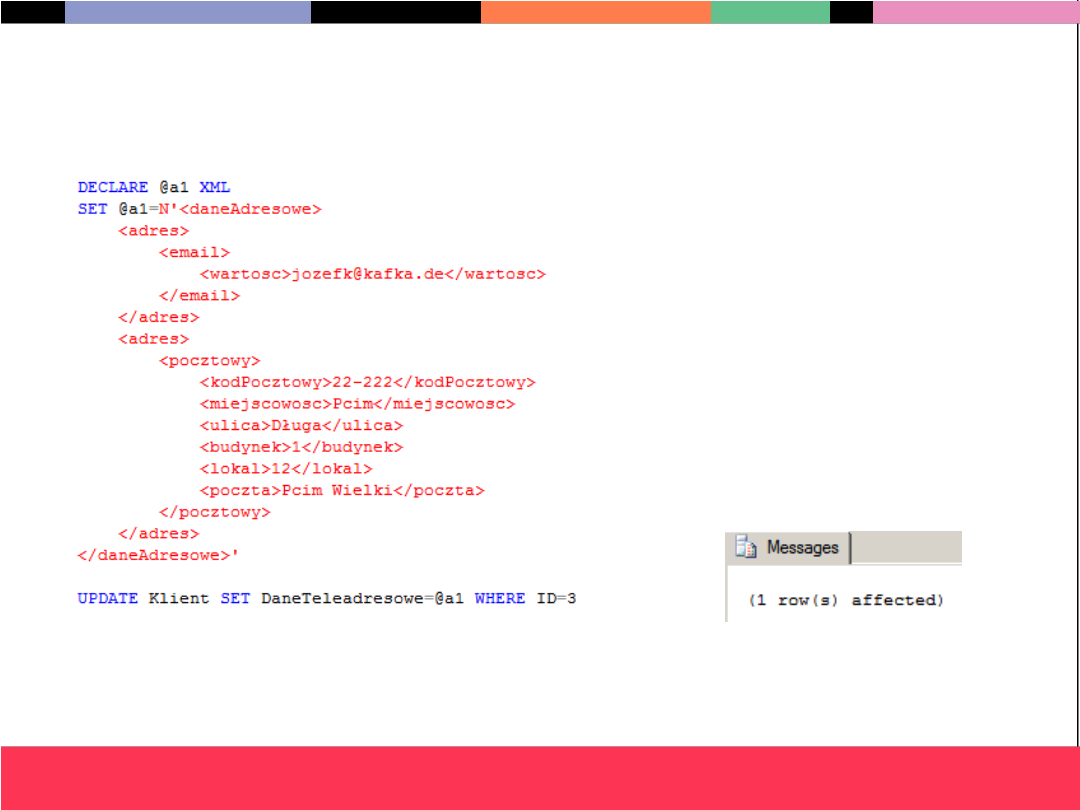This screenshot has width=1080, height=810.
Task: Click the lavender-blue segment in the top bar
Action: click(188, 12)
